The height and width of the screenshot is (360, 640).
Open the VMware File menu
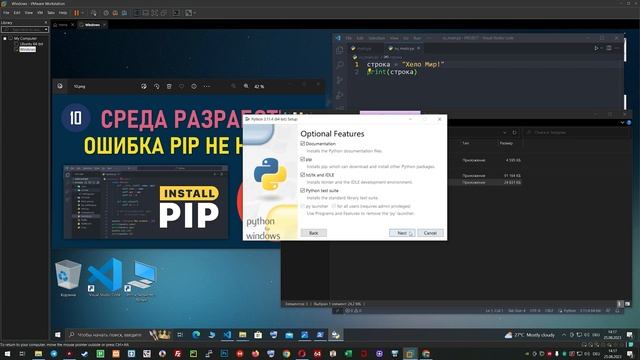6,13
